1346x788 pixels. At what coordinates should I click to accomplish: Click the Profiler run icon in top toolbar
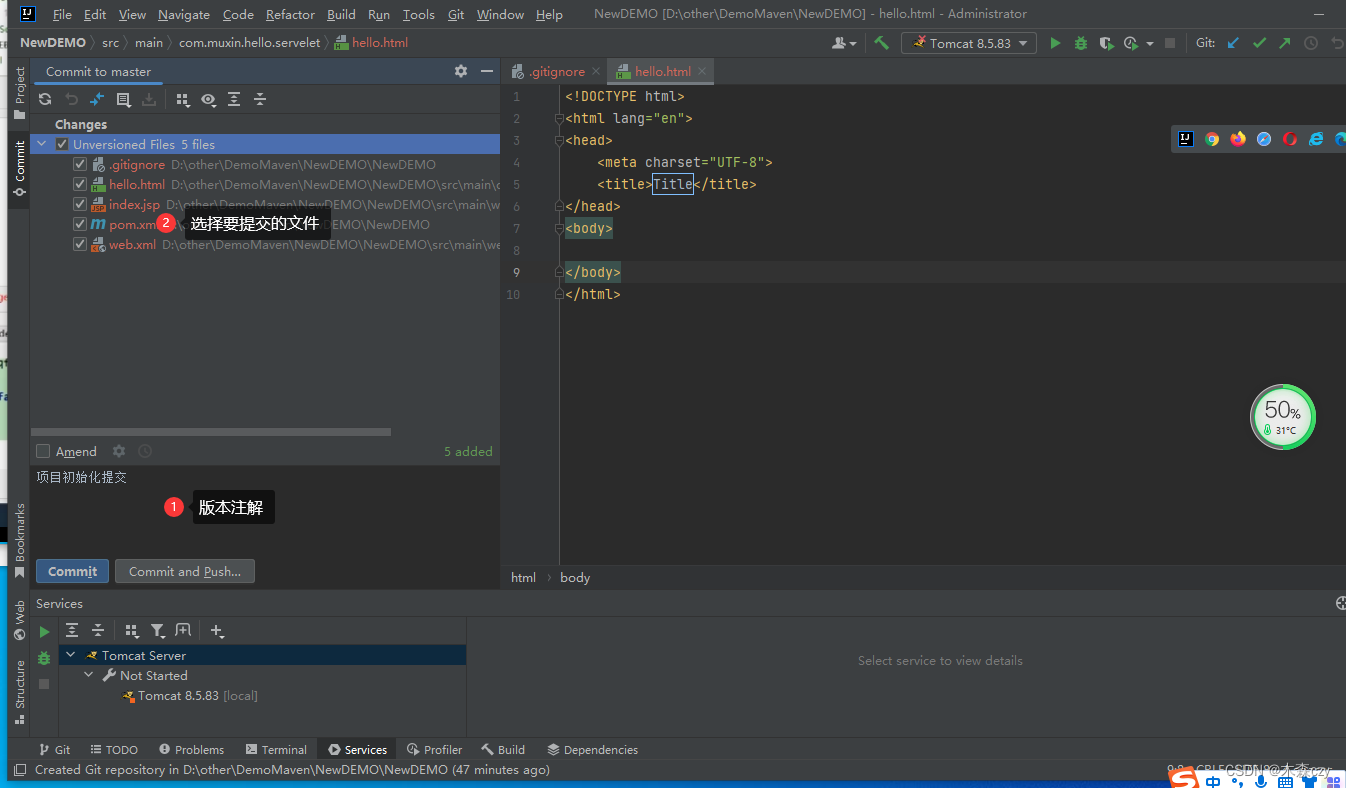tap(1131, 43)
